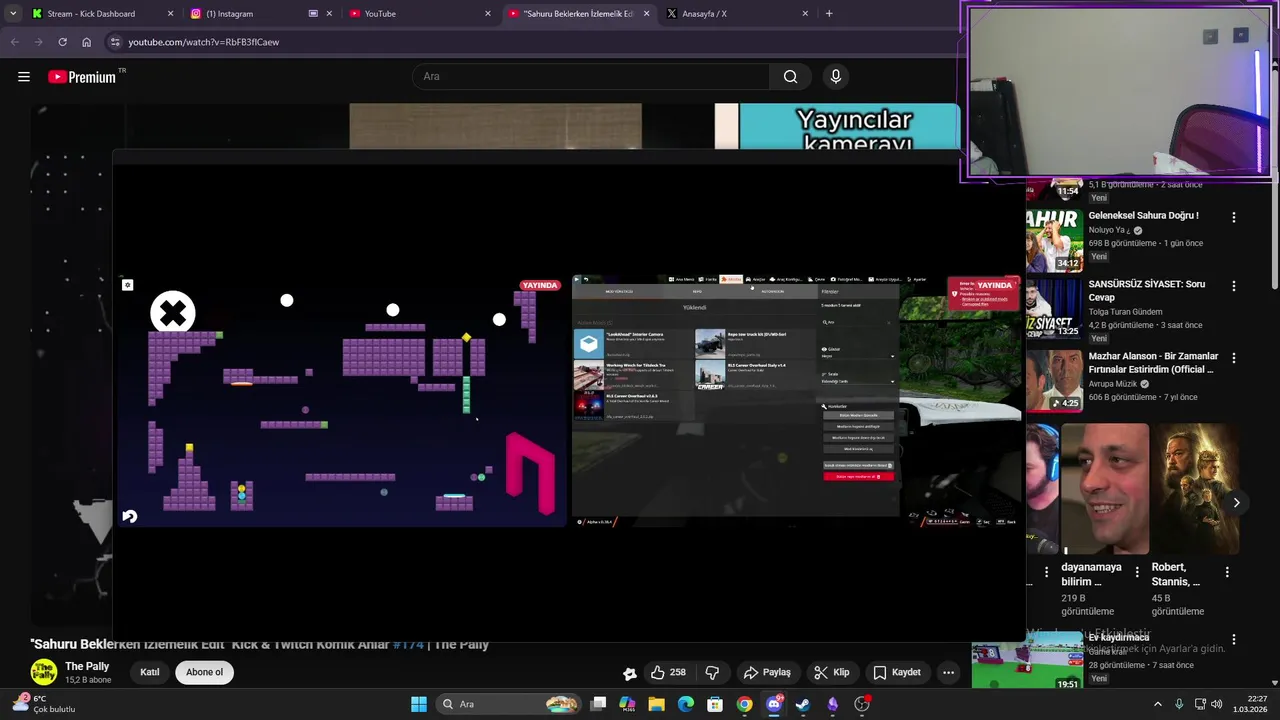
Task: Open Google Chrome from taskbar
Action: [x=744, y=704]
